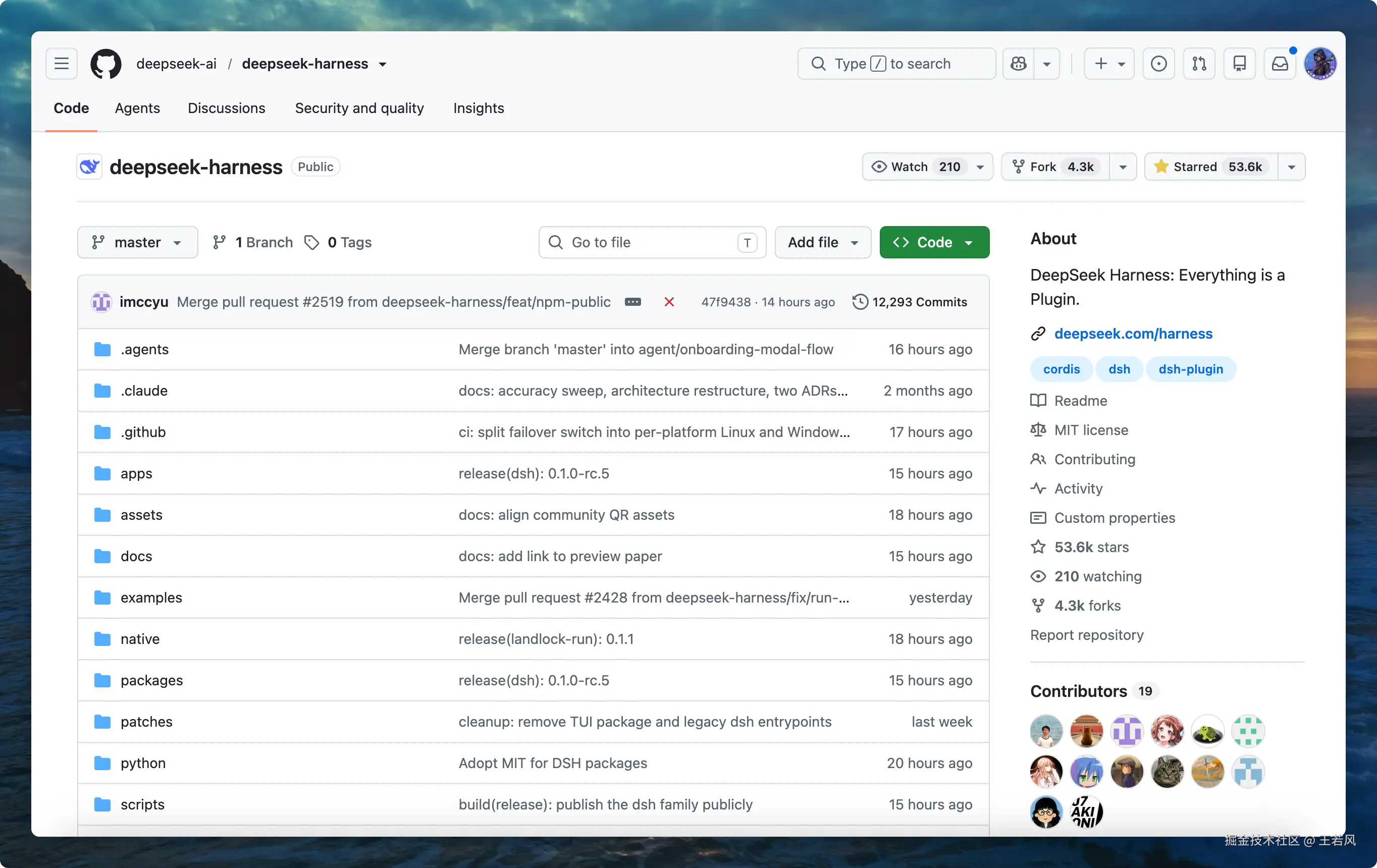The image size is (1377, 868).
Task: View the 1 Branch link
Action: click(x=252, y=242)
